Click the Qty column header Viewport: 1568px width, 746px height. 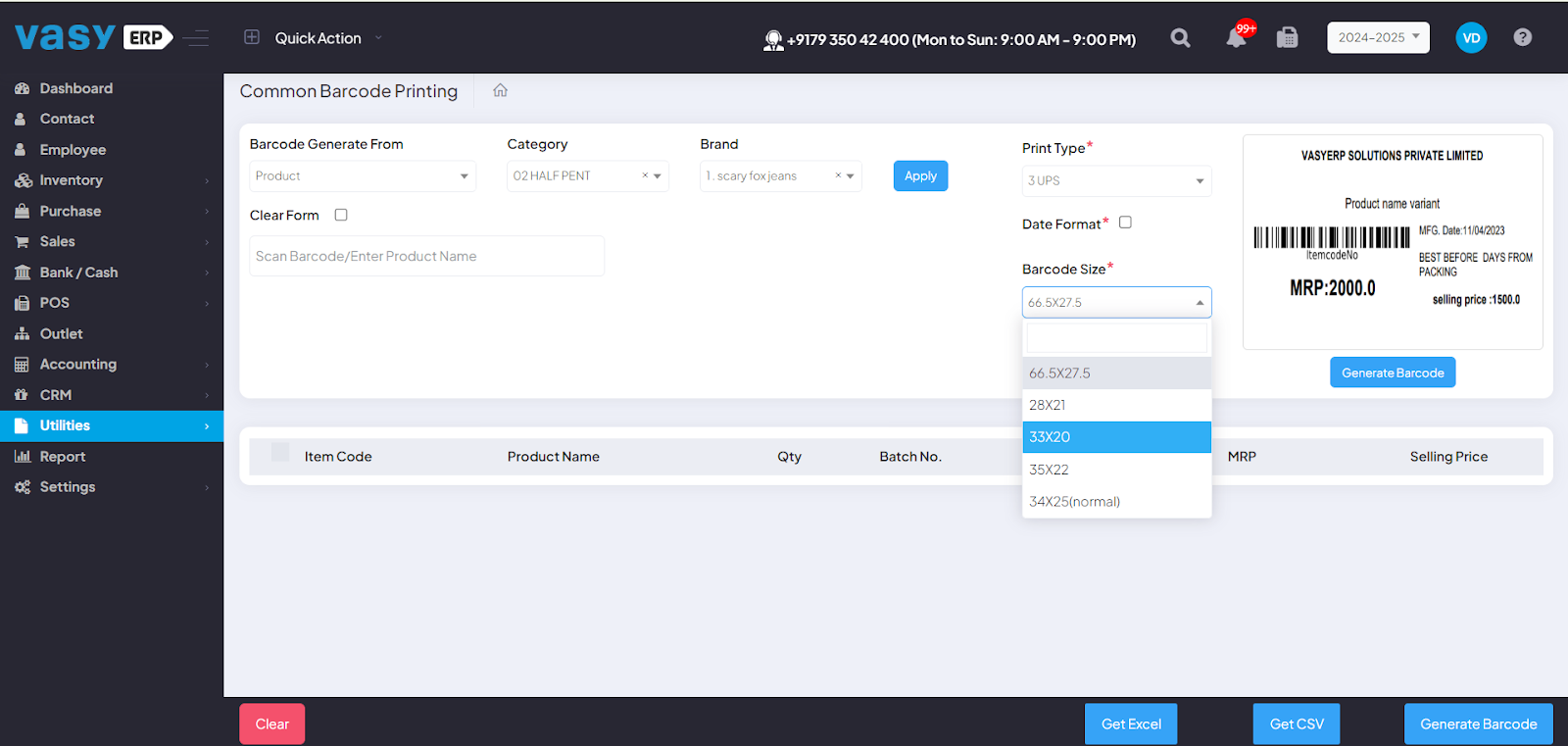coord(790,457)
